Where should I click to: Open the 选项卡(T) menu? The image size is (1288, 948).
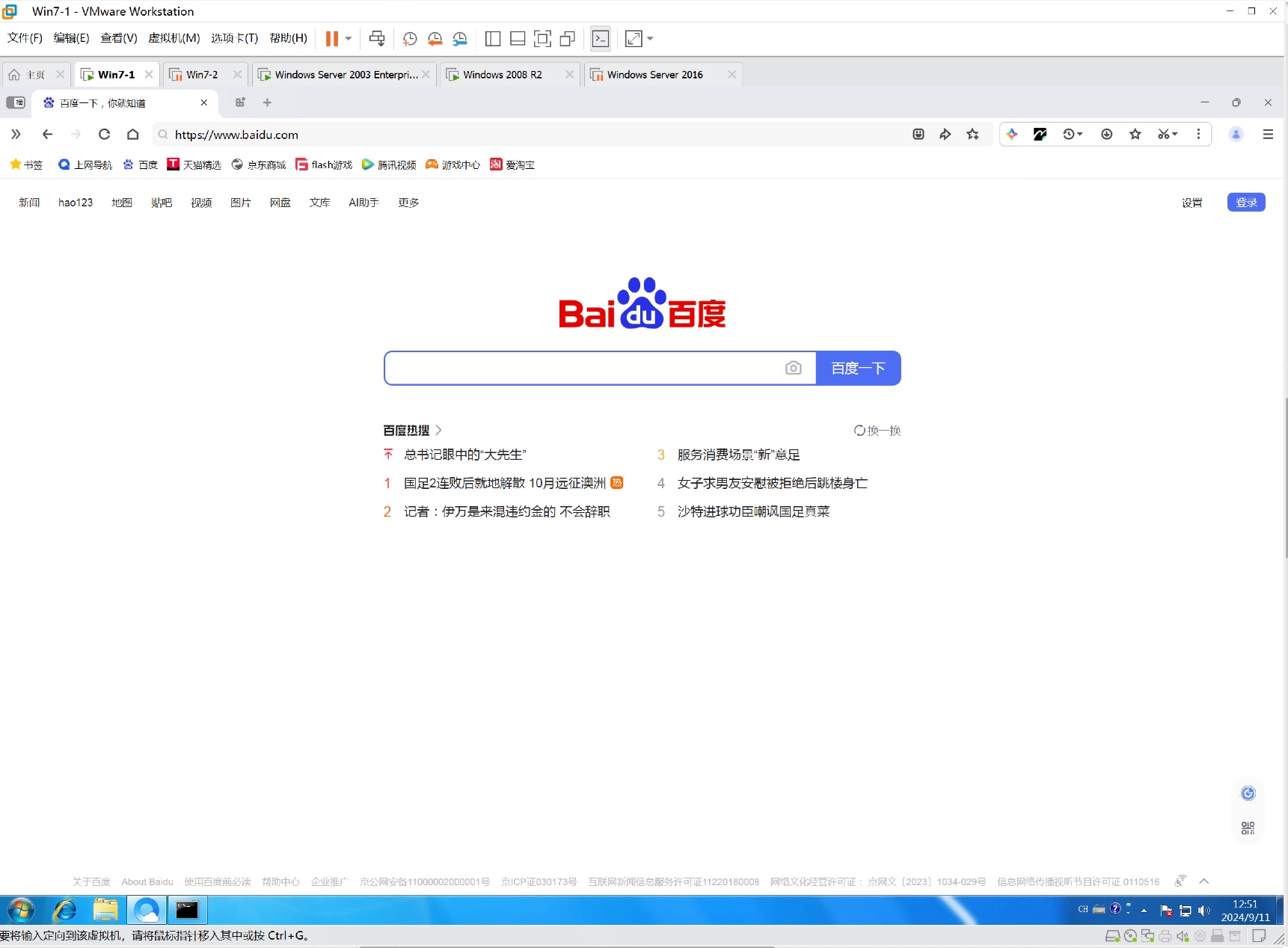pyautogui.click(x=234, y=38)
